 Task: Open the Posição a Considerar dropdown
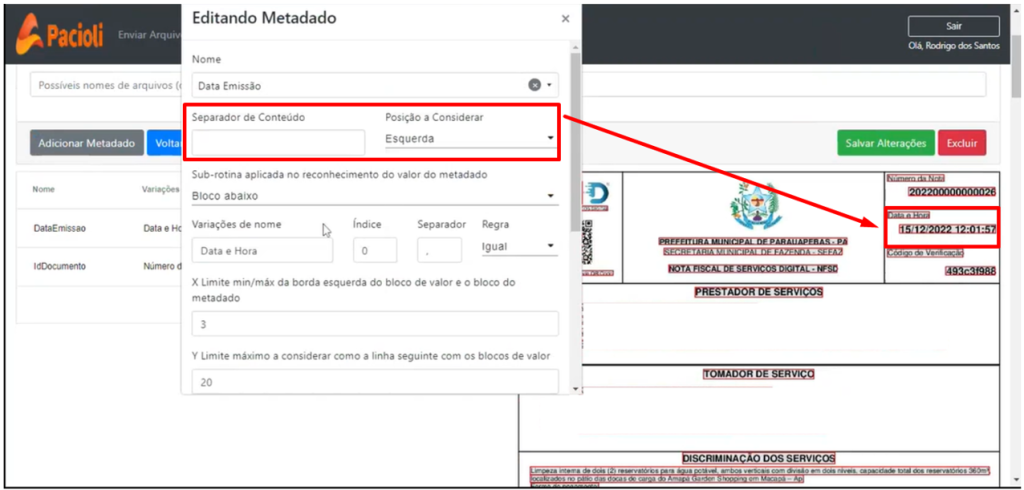tap(470, 139)
